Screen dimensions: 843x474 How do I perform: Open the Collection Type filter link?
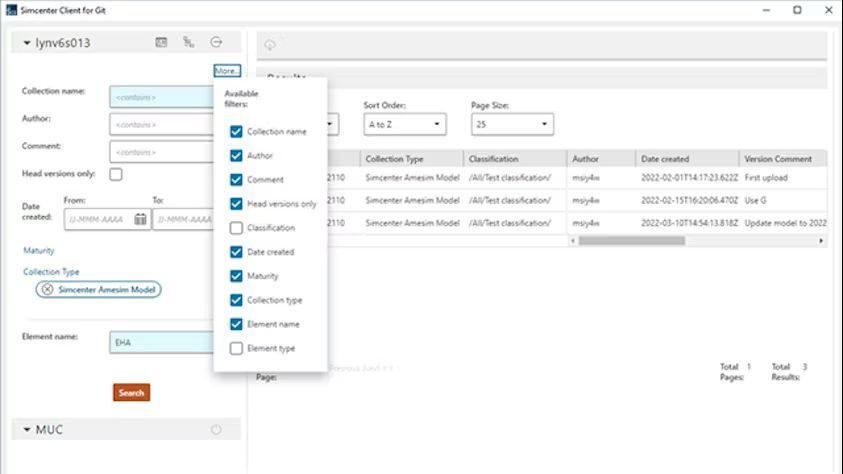coord(51,272)
